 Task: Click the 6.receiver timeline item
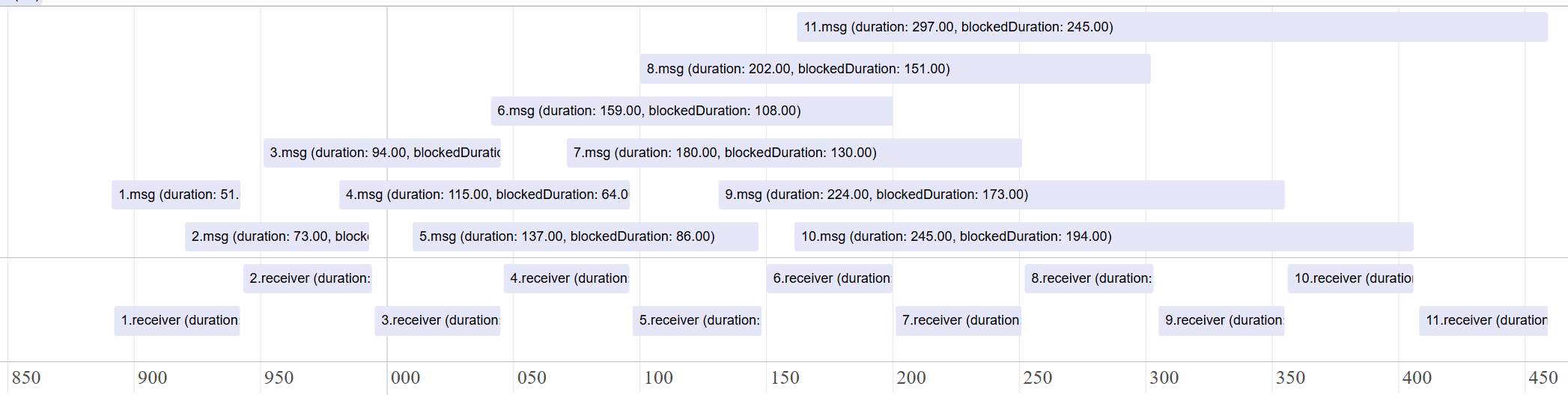pyautogui.click(x=830, y=278)
